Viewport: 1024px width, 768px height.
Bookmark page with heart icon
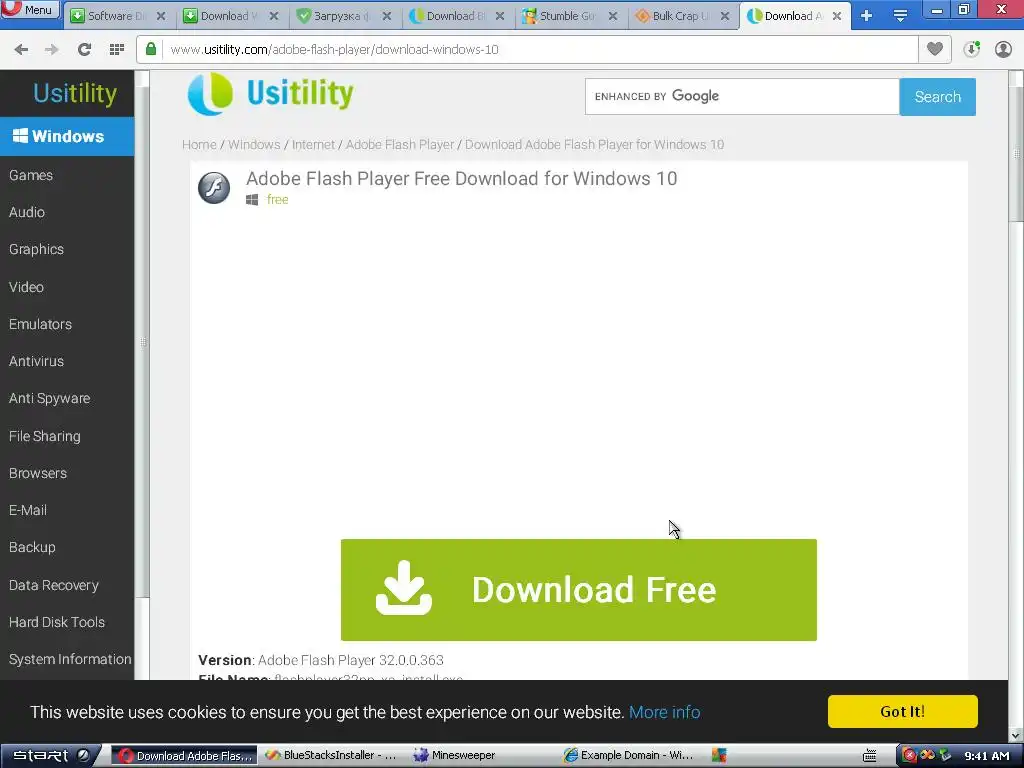[935, 49]
